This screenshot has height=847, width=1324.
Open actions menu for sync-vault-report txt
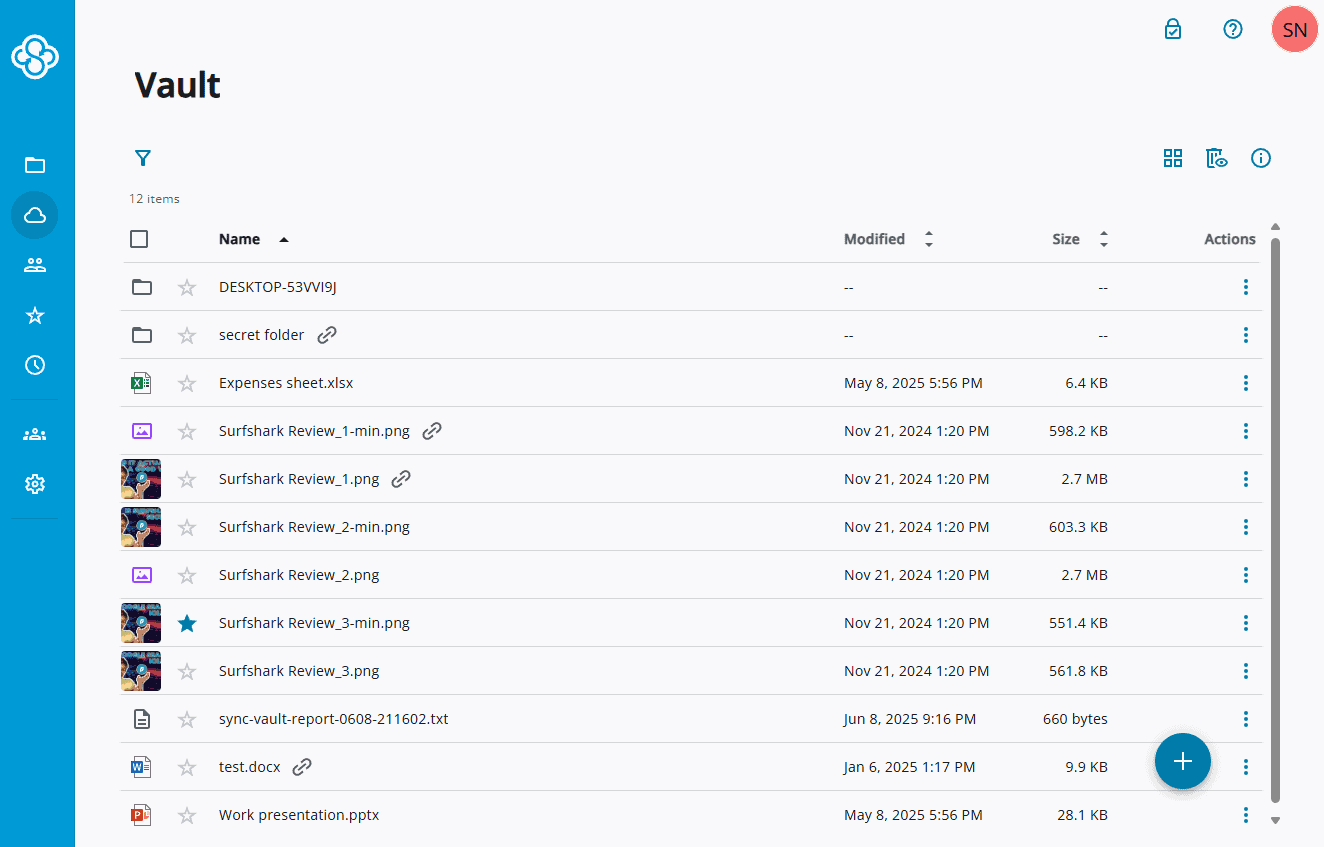(1246, 719)
